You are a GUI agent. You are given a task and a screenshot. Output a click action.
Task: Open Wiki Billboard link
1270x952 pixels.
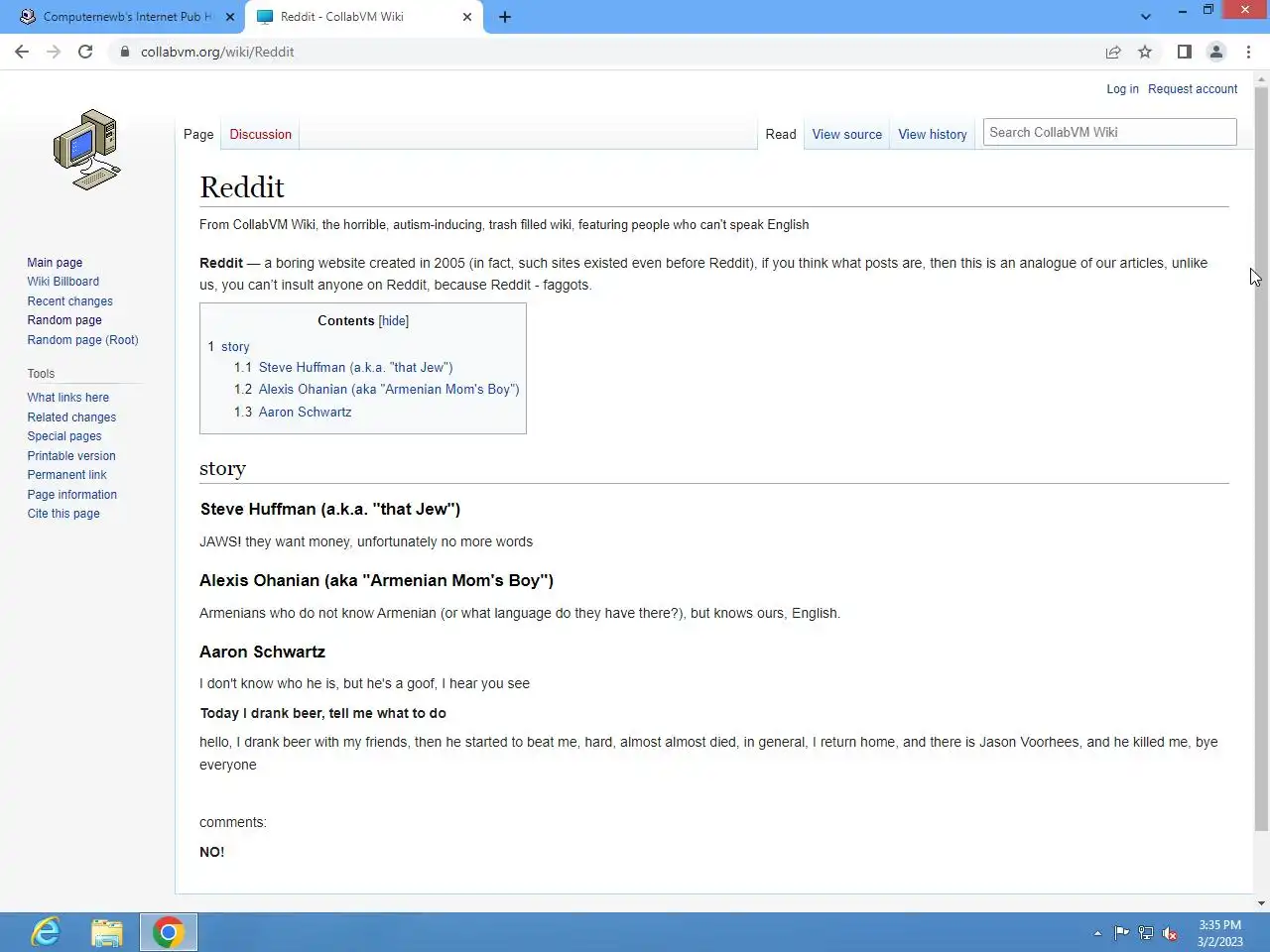click(63, 282)
